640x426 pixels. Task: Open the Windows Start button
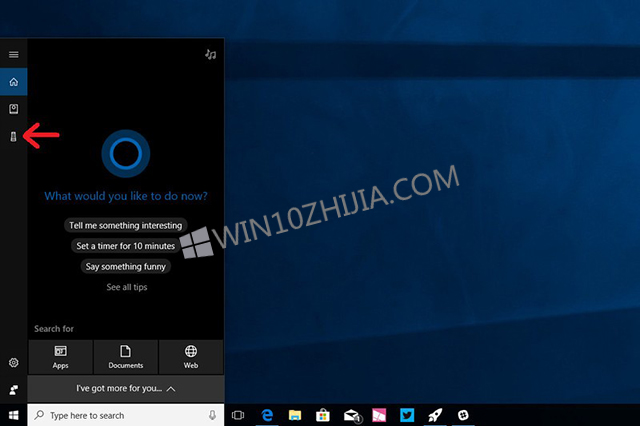[x=13, y=415]
